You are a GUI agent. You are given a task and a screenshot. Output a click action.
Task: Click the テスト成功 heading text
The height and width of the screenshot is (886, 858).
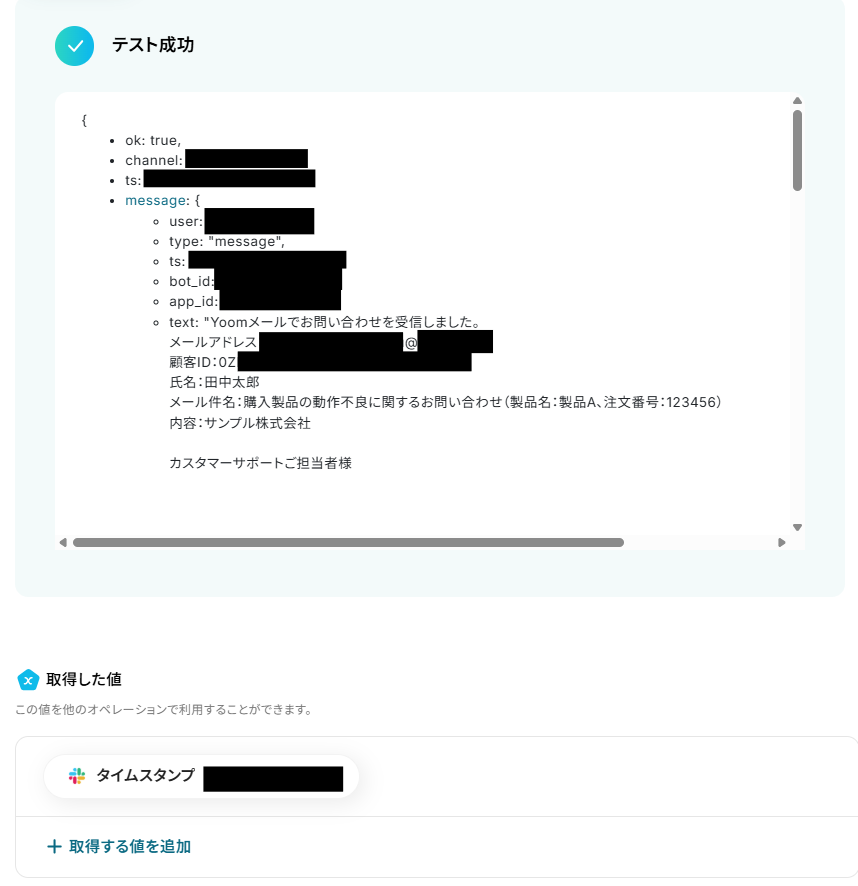pos(153,45)
